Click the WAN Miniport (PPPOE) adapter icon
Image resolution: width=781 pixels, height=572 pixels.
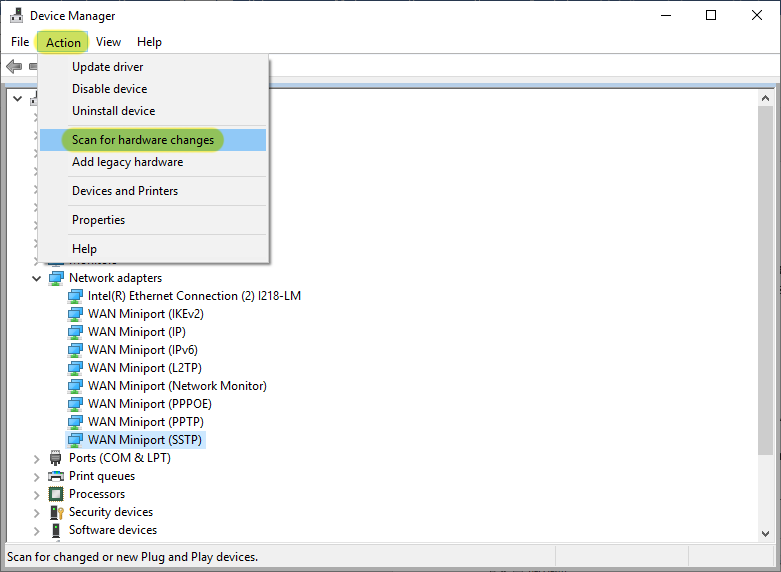[x=75, y=404]
